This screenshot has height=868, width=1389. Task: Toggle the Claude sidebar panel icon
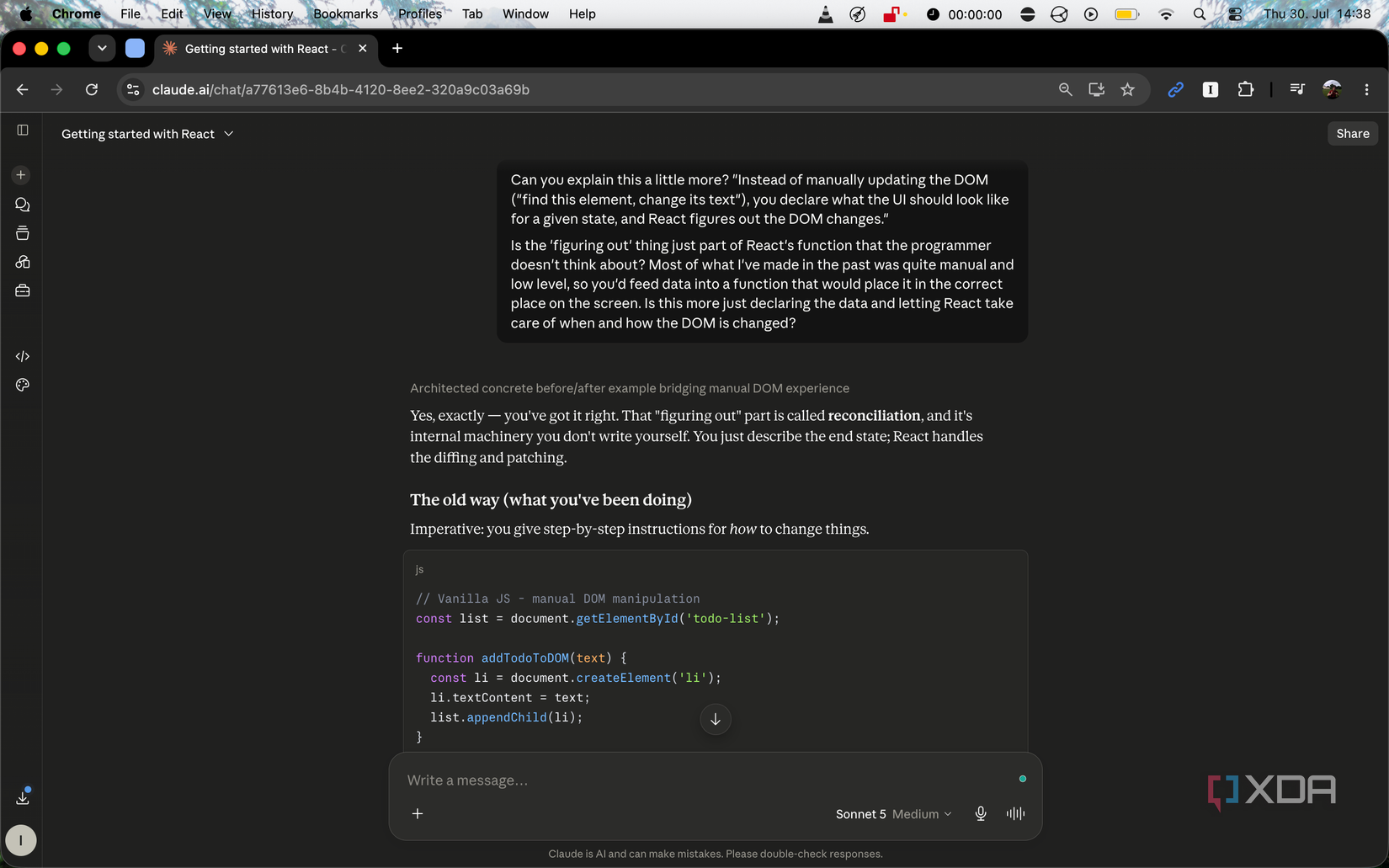pos(23,130)
